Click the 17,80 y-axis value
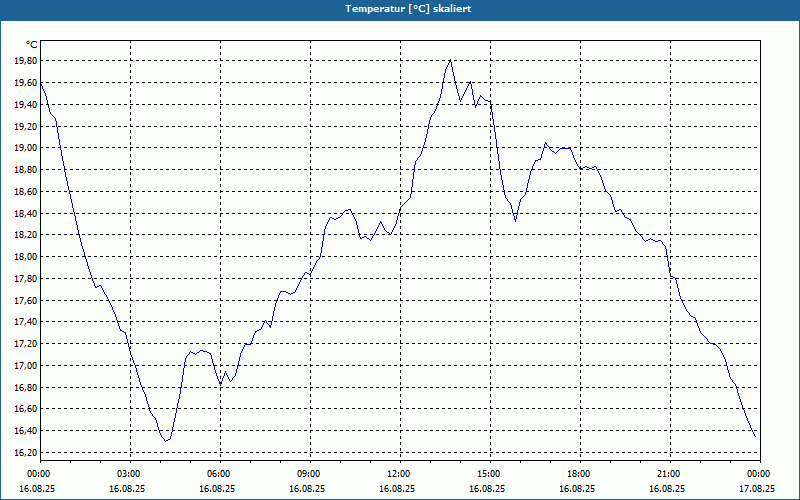This screenshot has height=500, width=800. pyautogui.click(x=27, y=279)
